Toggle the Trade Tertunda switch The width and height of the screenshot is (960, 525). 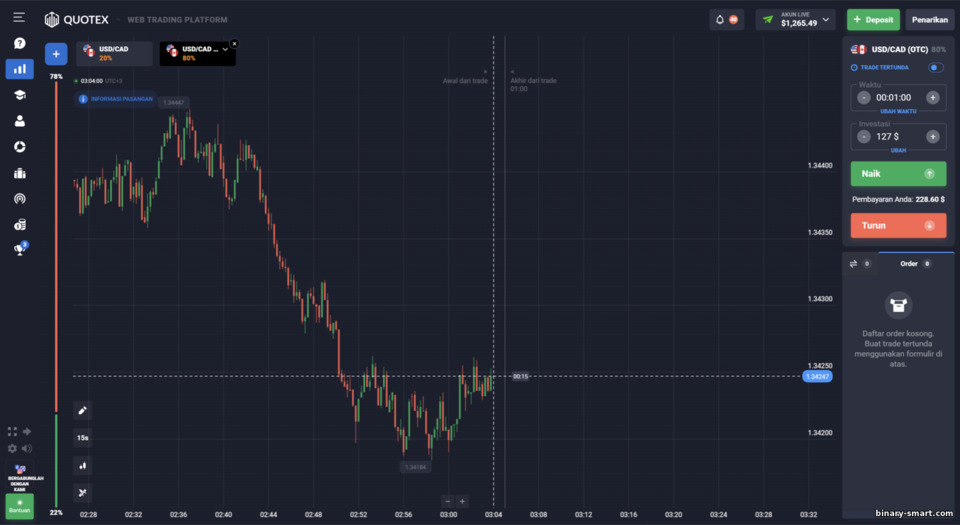tap(936, 67)
